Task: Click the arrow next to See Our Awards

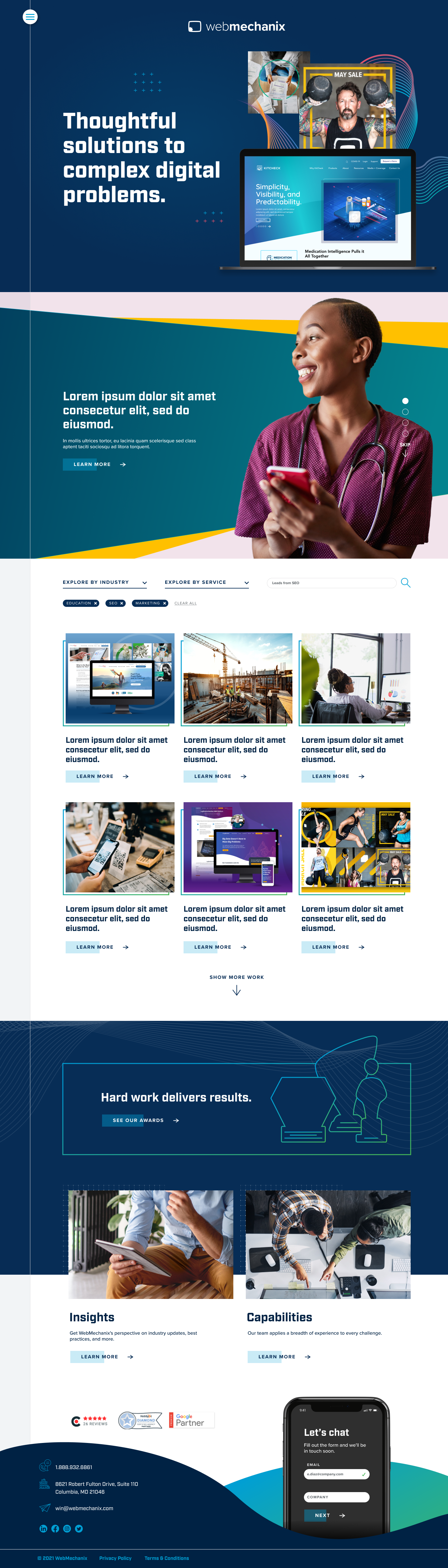Action: point(176,1120)
